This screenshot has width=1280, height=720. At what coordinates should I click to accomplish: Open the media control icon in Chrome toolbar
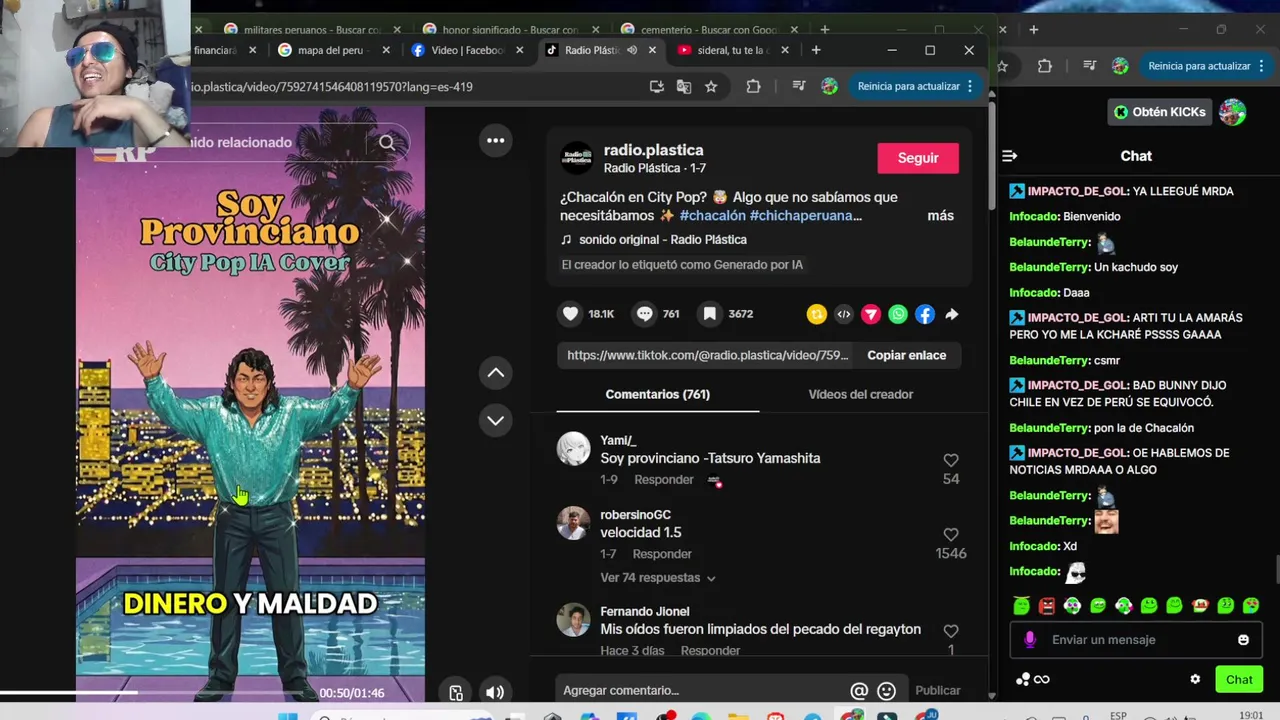coord(799,87)
